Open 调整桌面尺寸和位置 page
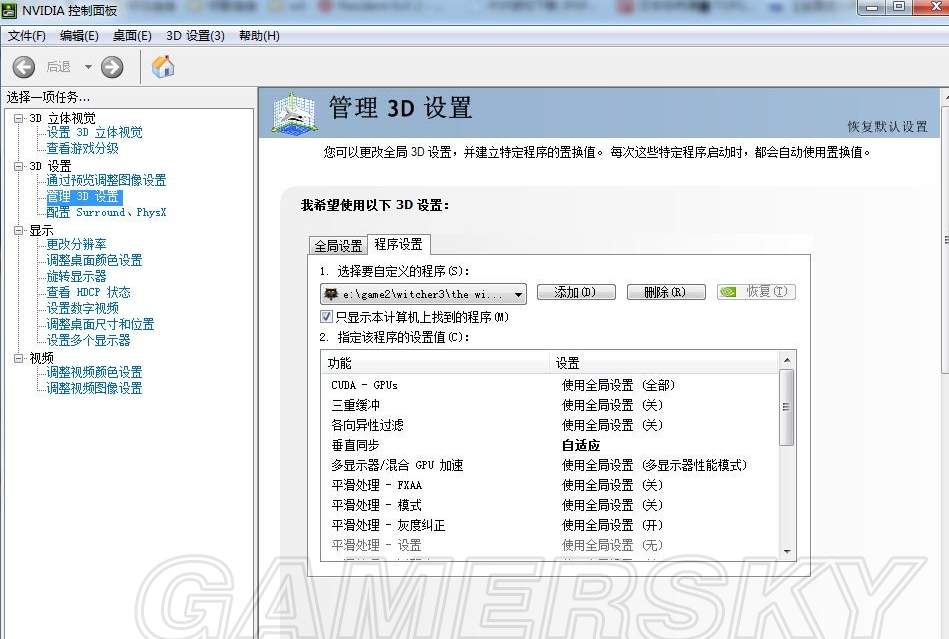This screenshot has height=639, width=949. pos(100,324)
